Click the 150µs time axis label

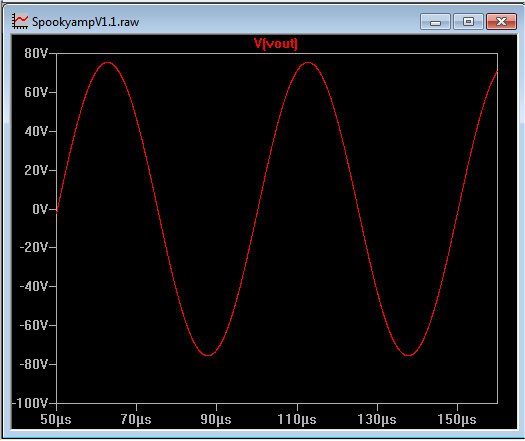(x=457, y=419)
